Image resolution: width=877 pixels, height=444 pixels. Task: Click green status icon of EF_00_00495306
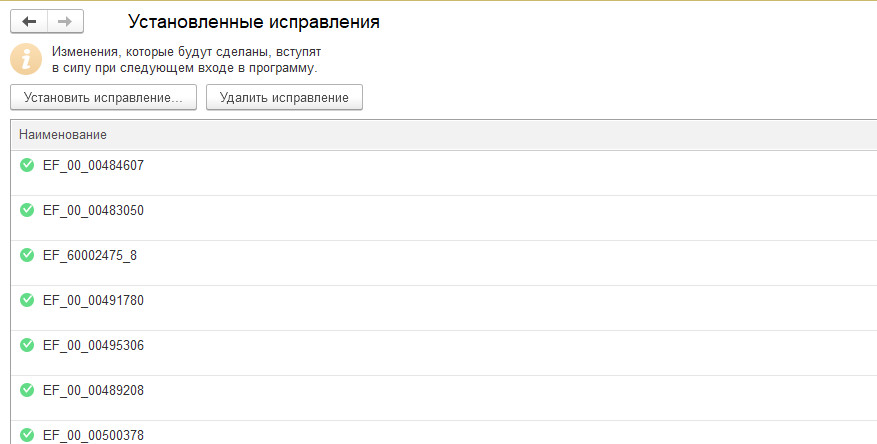point(27,345)
